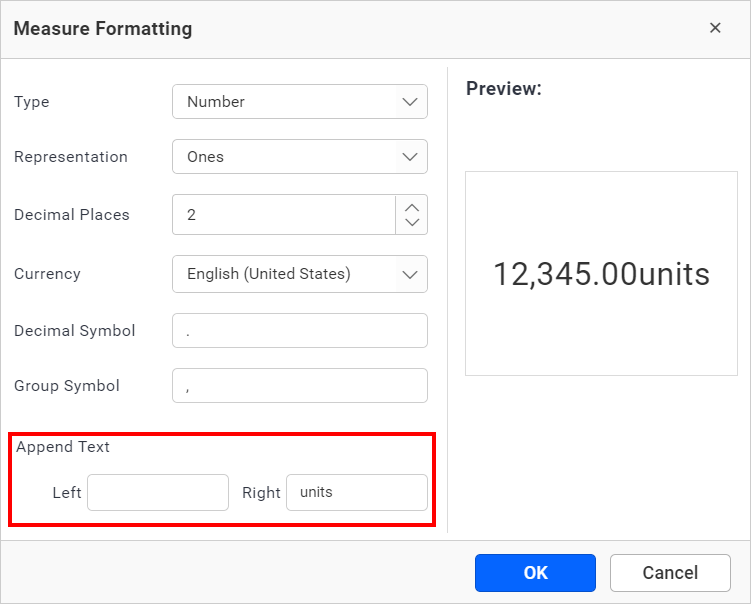Click the Group Symbol text field
This screenshot has height=604, width=751.
pos(299,386)
